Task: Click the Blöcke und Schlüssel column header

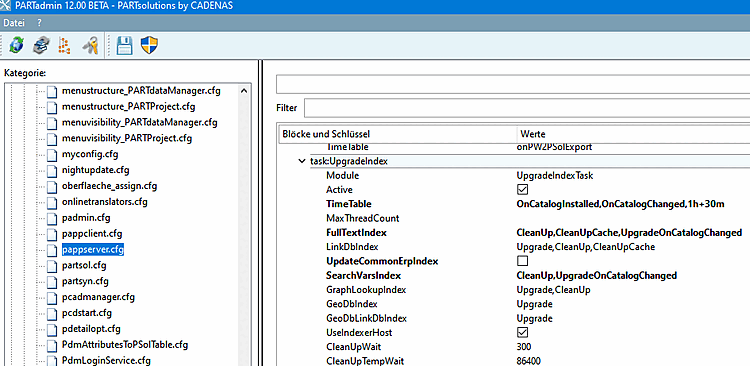Action: pyautogui.click(x=397, y=134)
